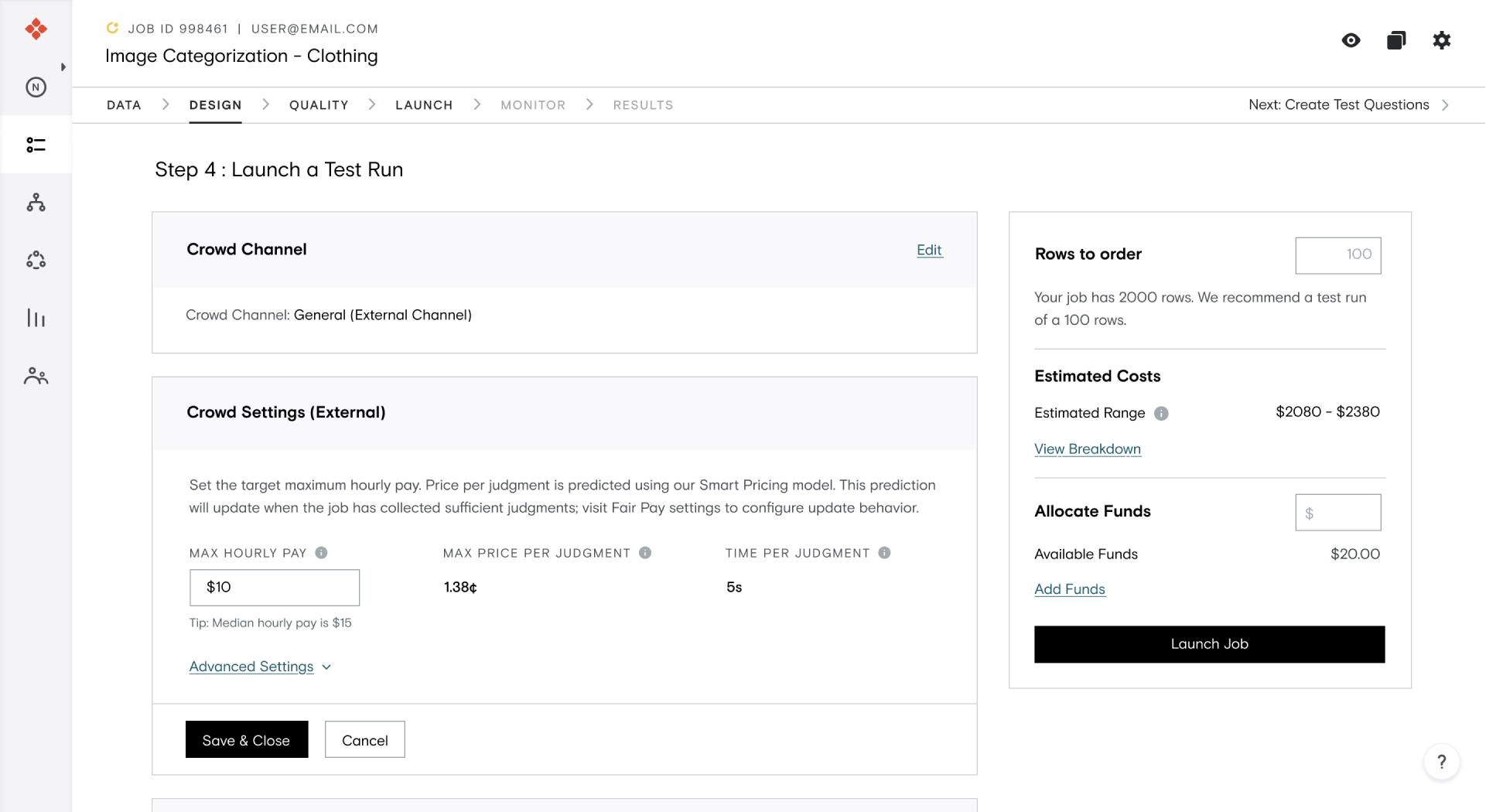Viewport: 1486px width, 812px height.
Task: Click the chevron between LAUNCH and MONITOR
Action: coord(477,104)
